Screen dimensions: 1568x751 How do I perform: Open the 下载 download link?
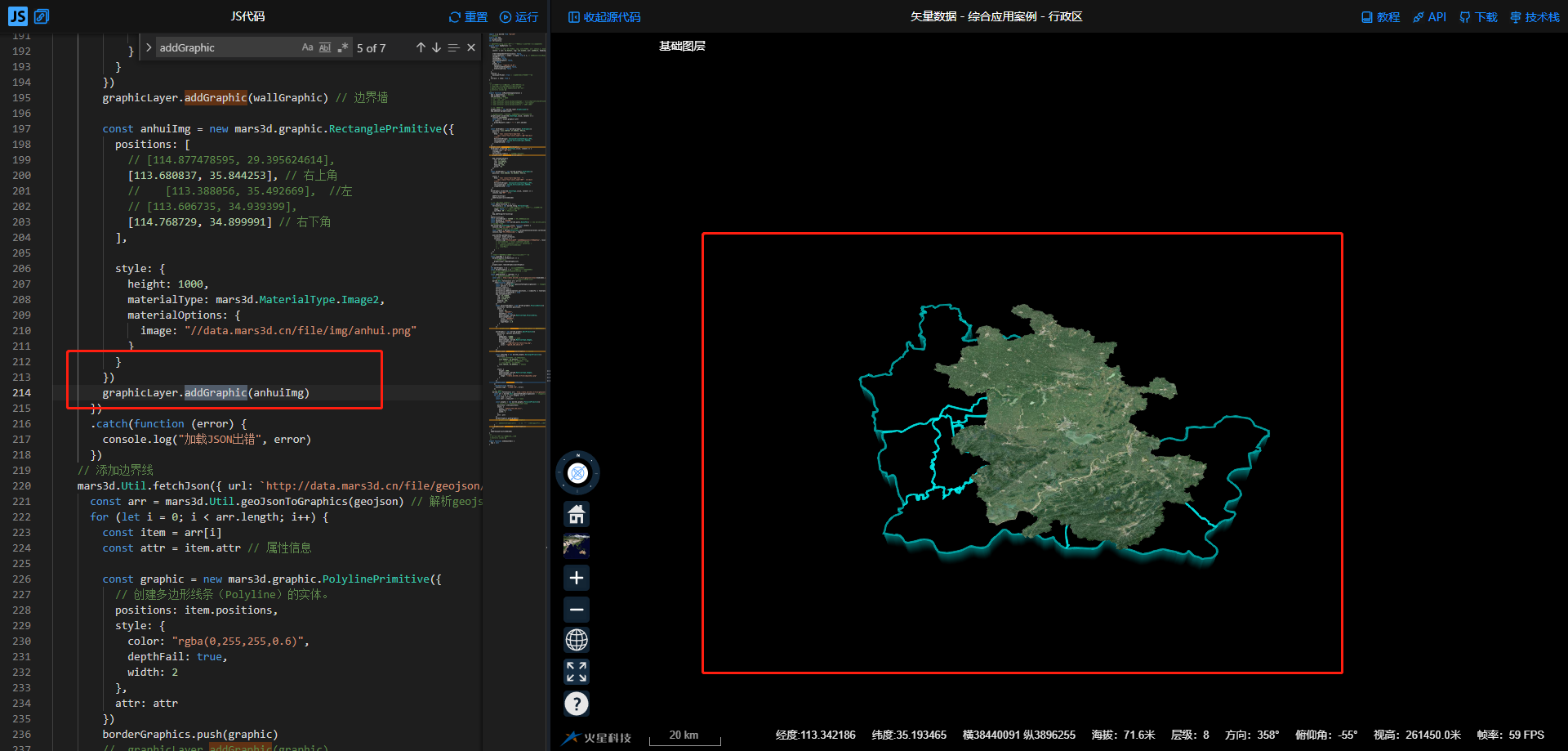pos(1478,17)
